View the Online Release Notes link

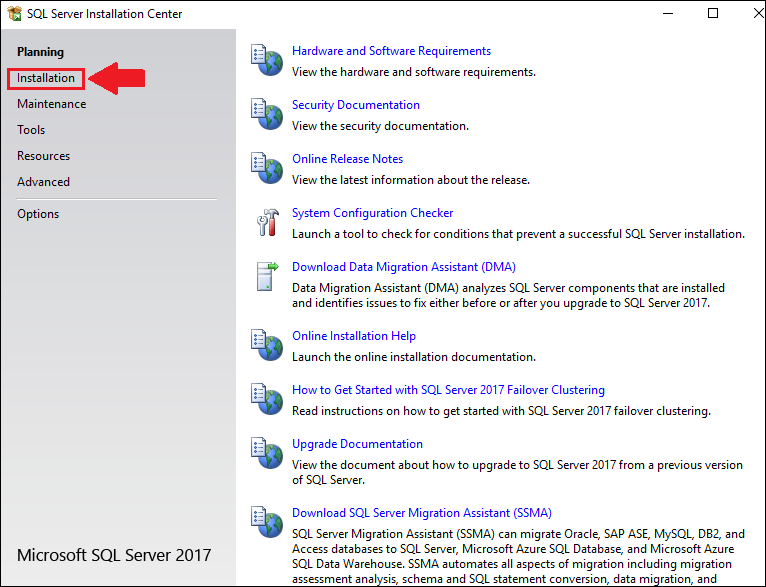pyautogui.click(x=347, y=159)
